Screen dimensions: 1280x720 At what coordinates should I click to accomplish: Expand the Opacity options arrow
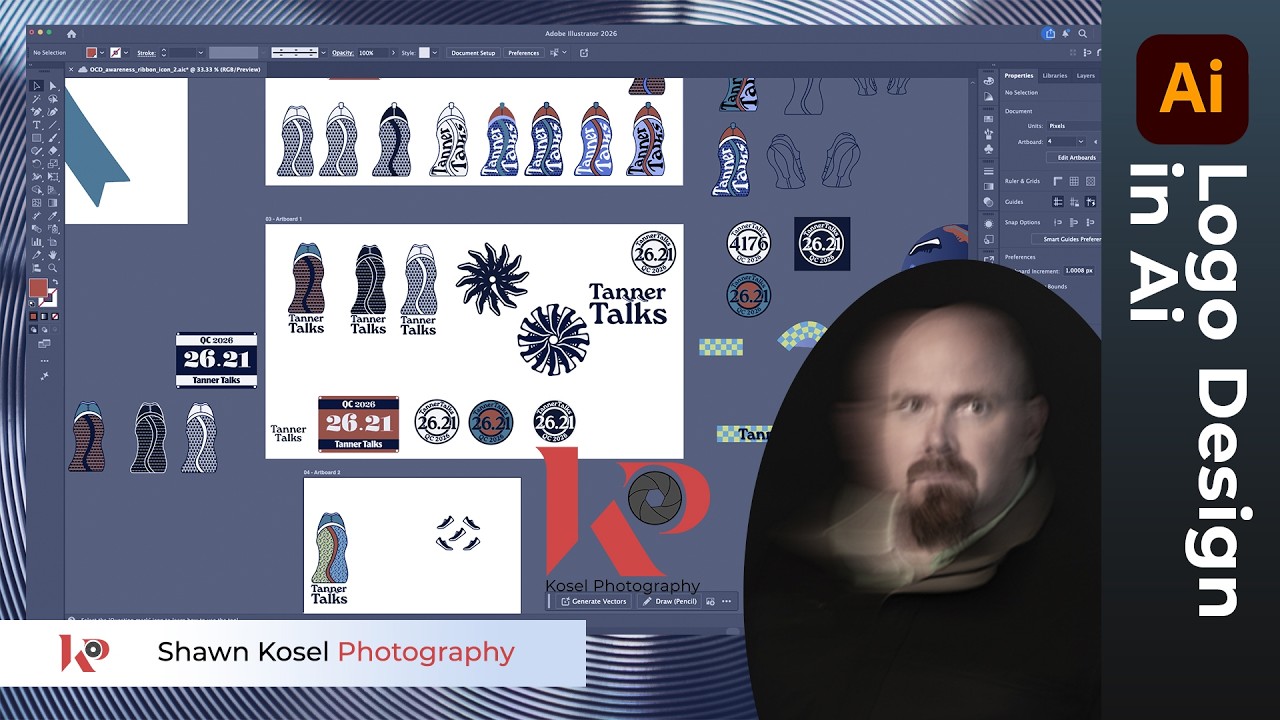[393, 52]
